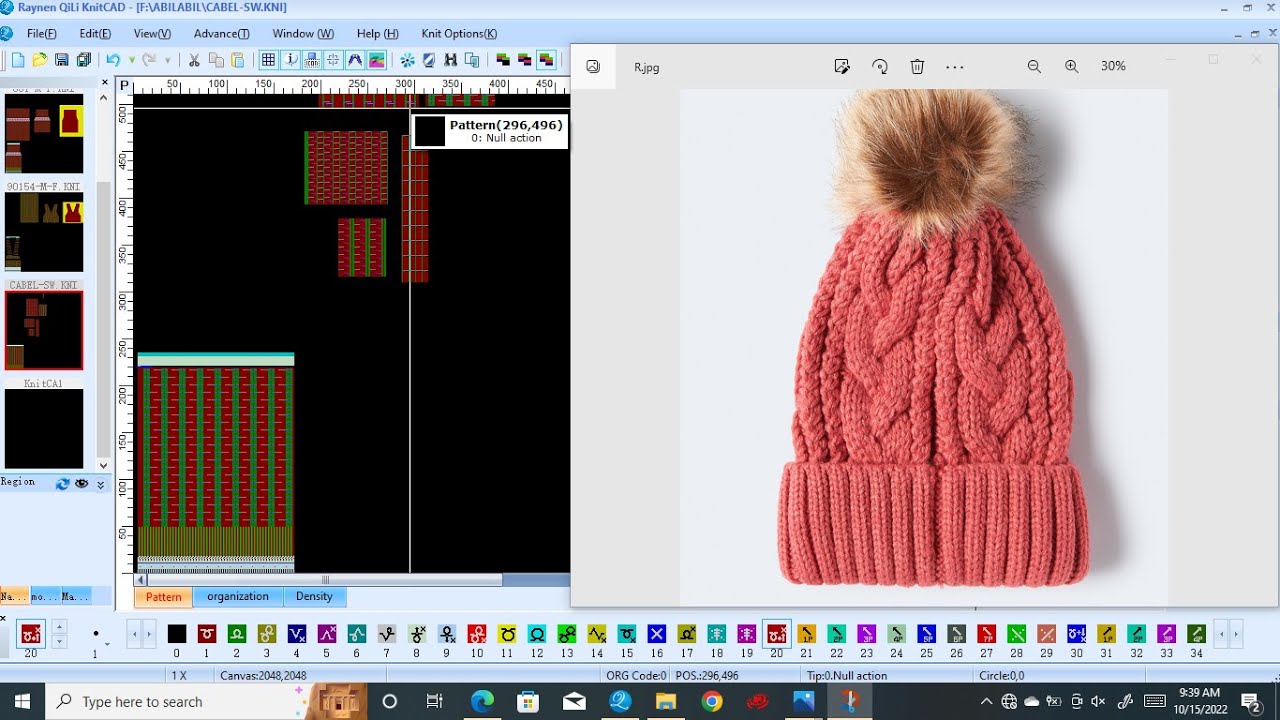Expand the Region panel double chevron

100,484
